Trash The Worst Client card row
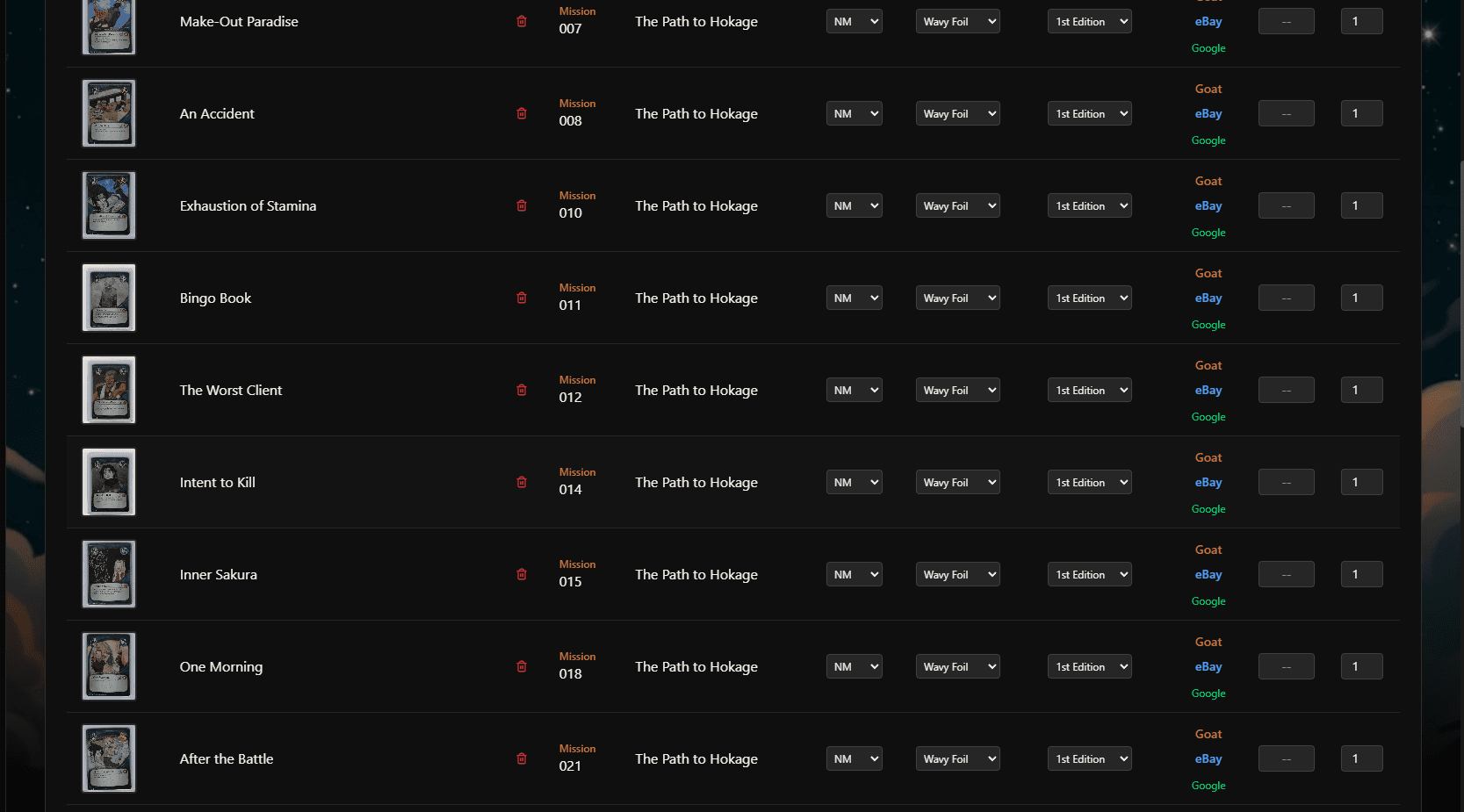 (522, 390)
